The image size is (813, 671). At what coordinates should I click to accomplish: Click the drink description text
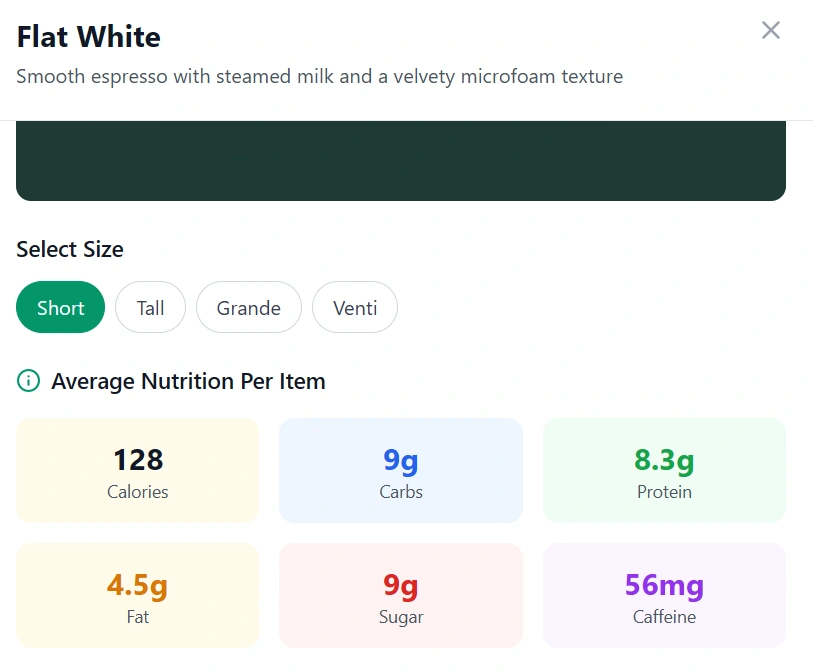pyautogui.click(x=320, y=76)
